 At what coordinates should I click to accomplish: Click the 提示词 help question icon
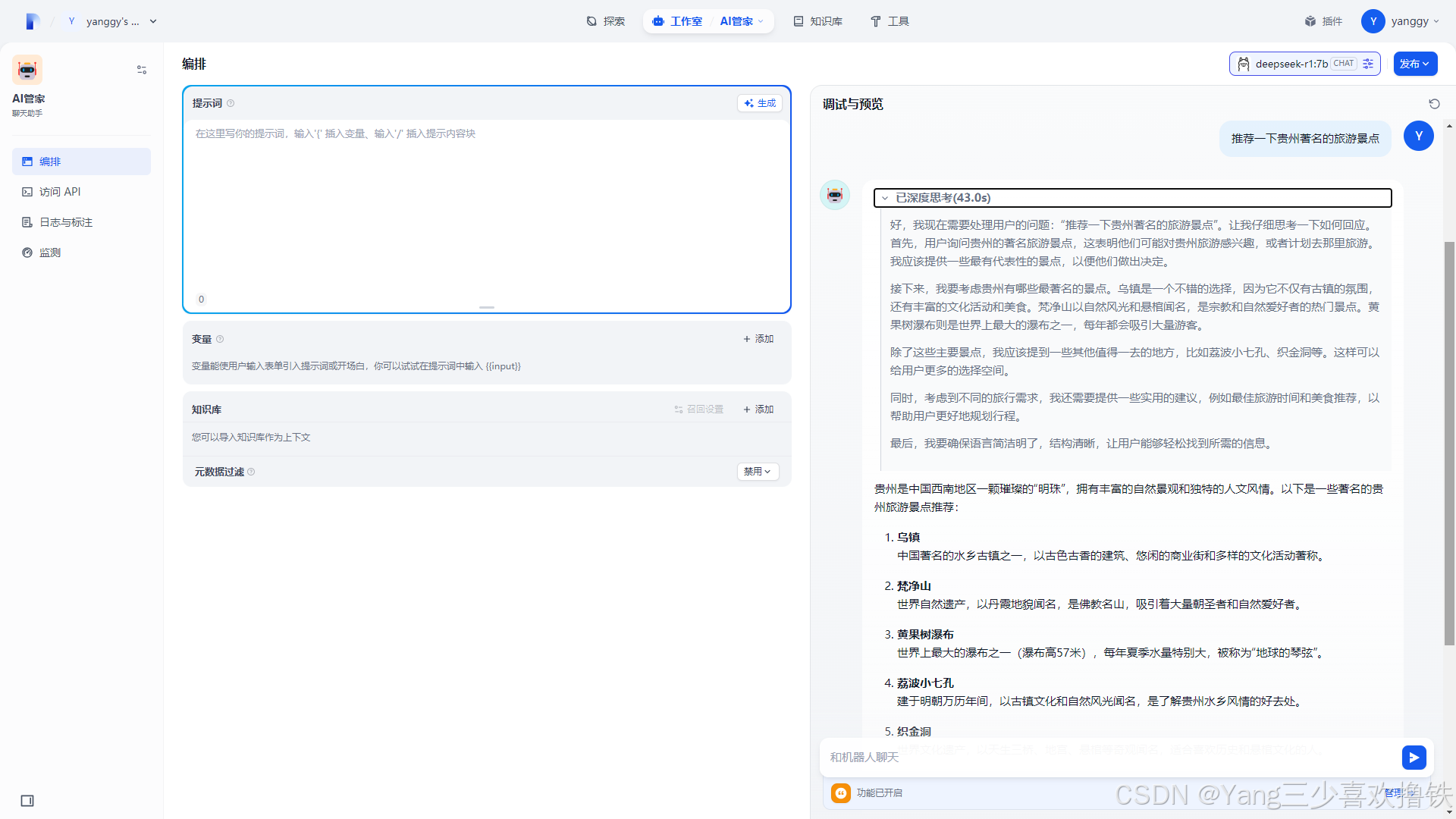231,103
